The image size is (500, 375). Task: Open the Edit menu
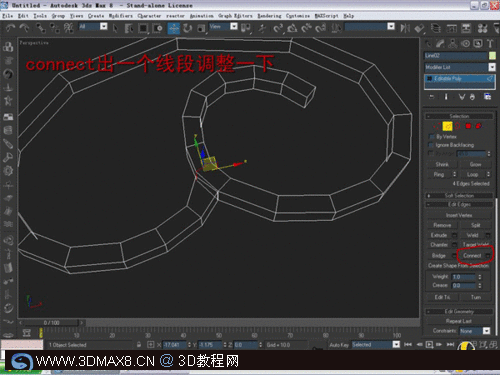coord(23,16)
